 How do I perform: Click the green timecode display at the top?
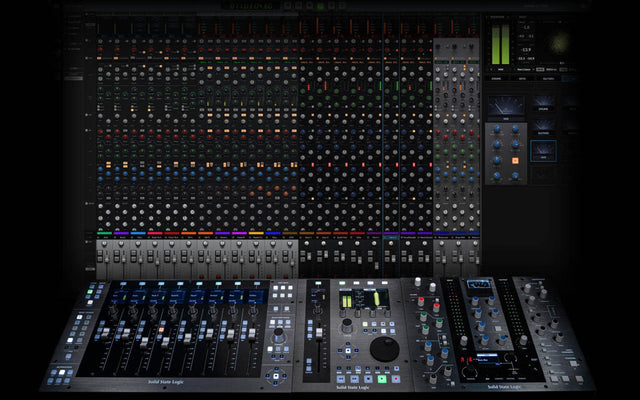[x=251, y=6]
